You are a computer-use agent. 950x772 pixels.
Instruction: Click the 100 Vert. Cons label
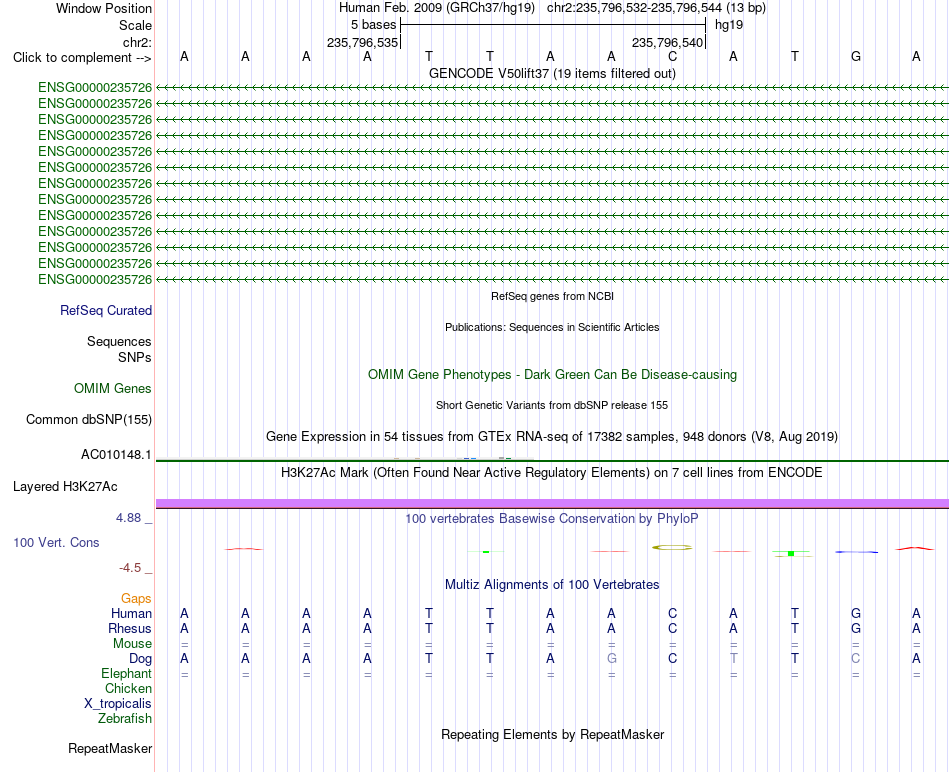[56, 542]
